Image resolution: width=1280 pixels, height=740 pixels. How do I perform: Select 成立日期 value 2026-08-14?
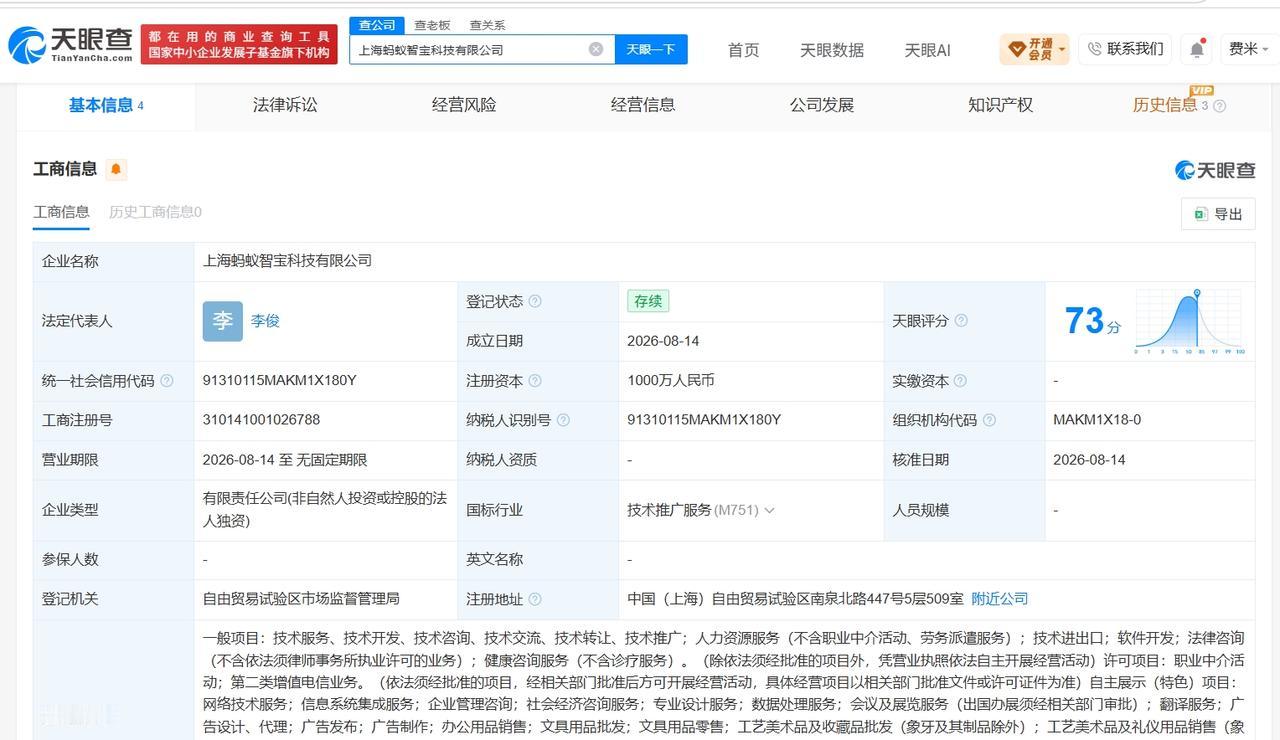coord(663,341)
